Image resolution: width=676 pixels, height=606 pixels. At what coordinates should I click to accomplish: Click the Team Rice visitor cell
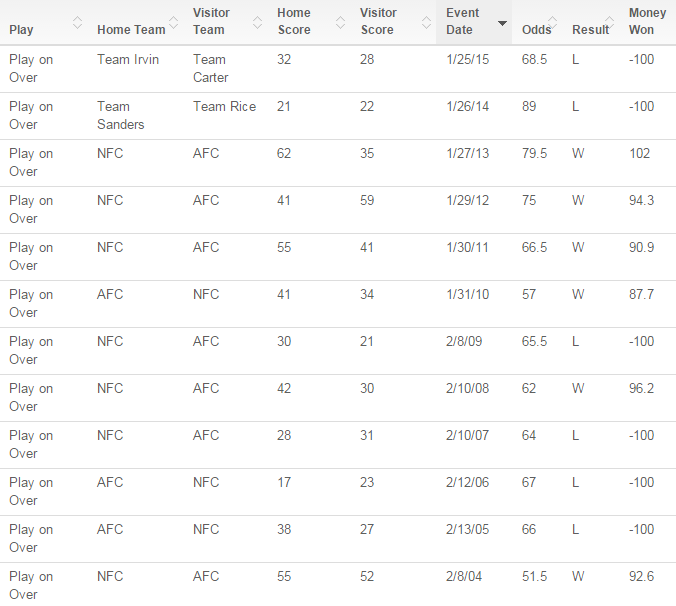pyautogui.click(x=224, y=106)
